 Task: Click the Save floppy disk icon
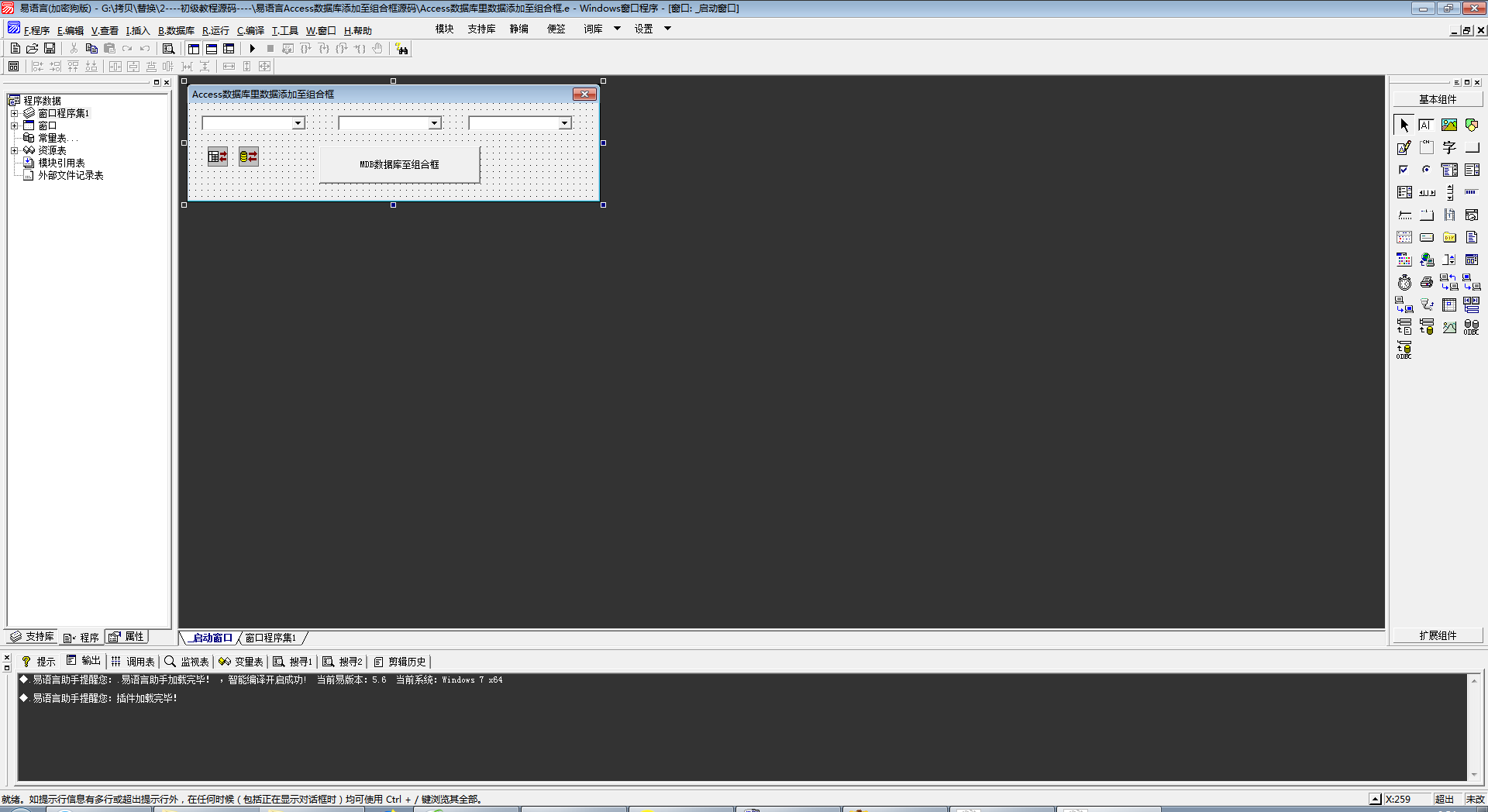[50, 48]
